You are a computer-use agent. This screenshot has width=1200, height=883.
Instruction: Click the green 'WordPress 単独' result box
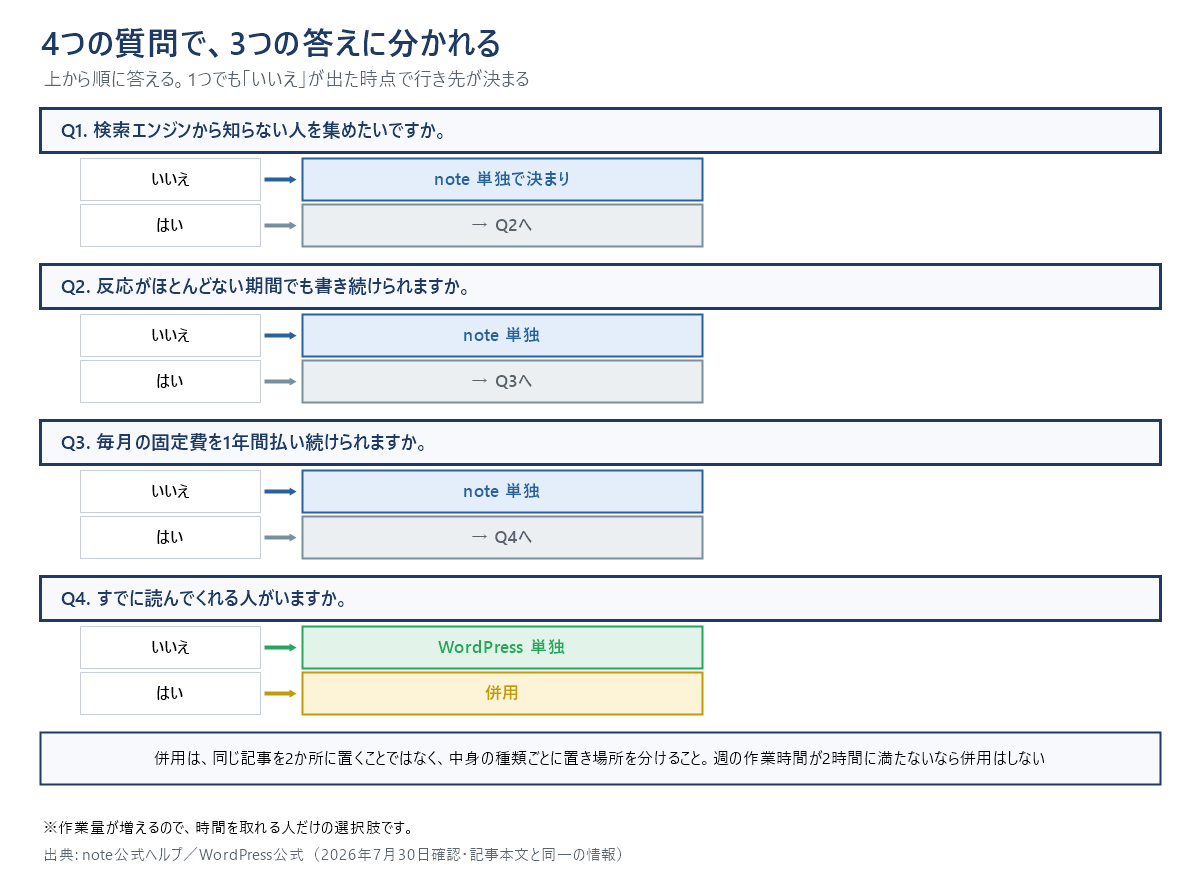tap(502, 647)
